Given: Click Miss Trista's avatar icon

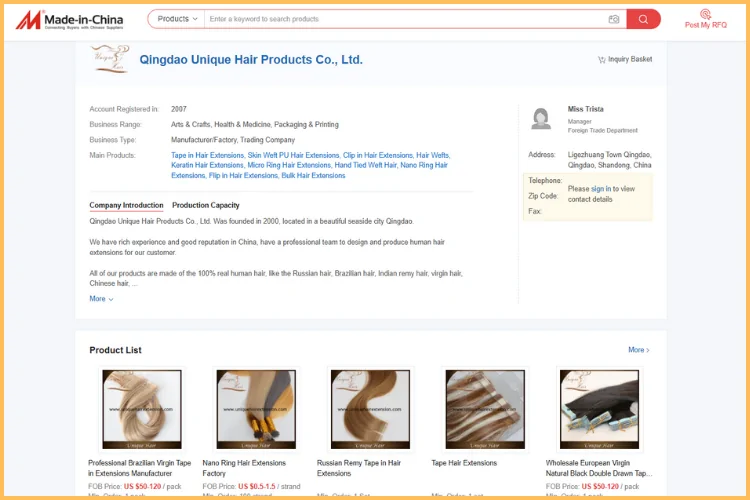Looking at the screenshot, I should pyautogui.click(x=541, y=119).
